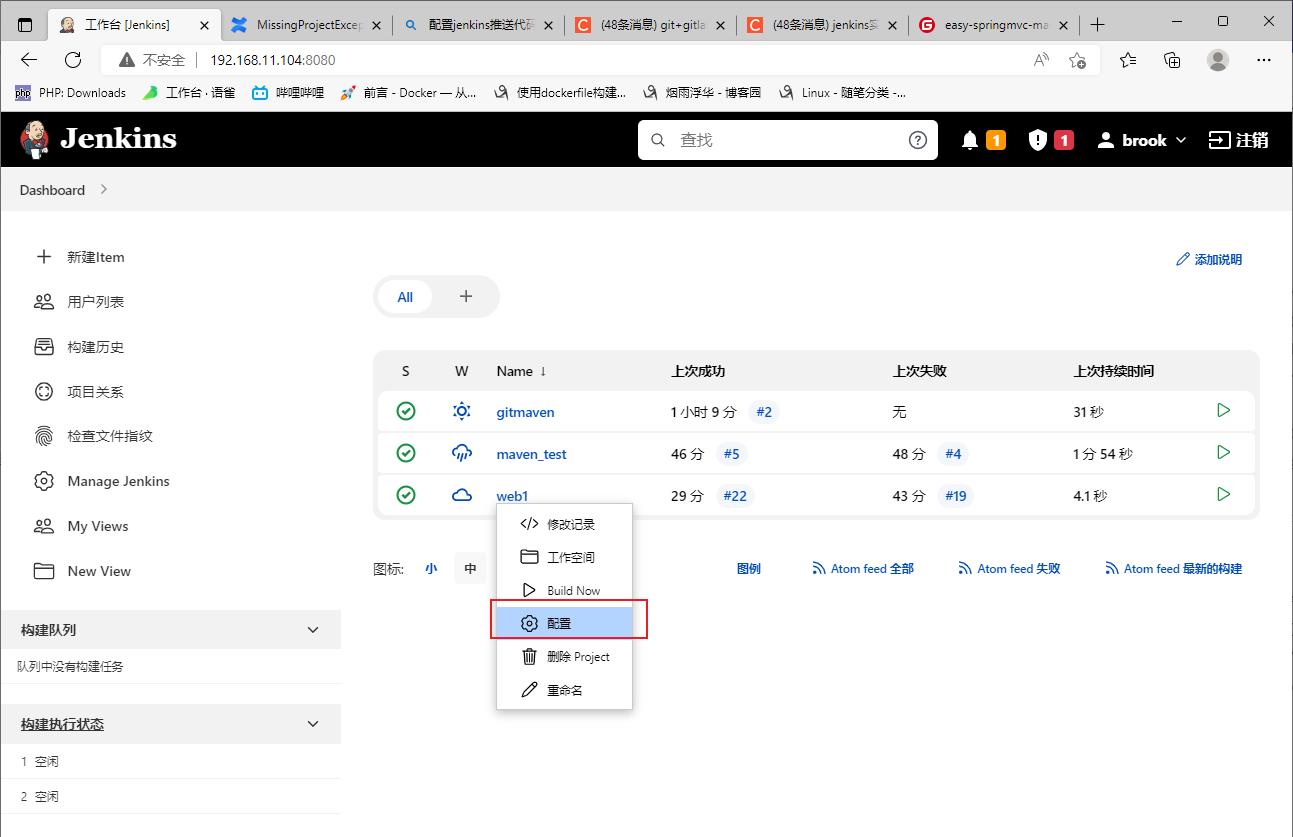
Task: Click the gitmaven sunny weather icon
Action: pyautogui.click(x=461, y=411)
